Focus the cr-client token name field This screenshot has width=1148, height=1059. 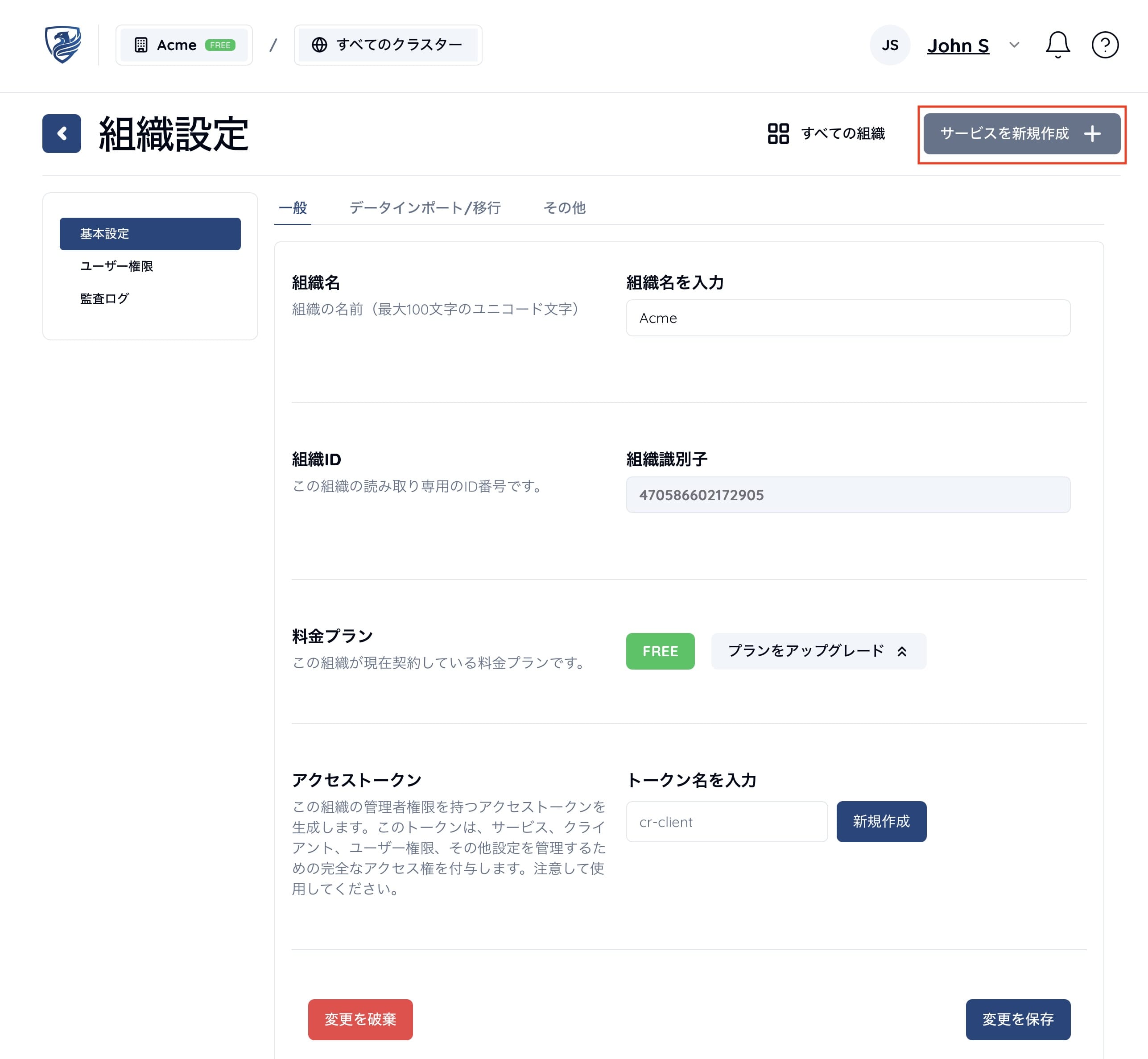[x=727, y=822]
